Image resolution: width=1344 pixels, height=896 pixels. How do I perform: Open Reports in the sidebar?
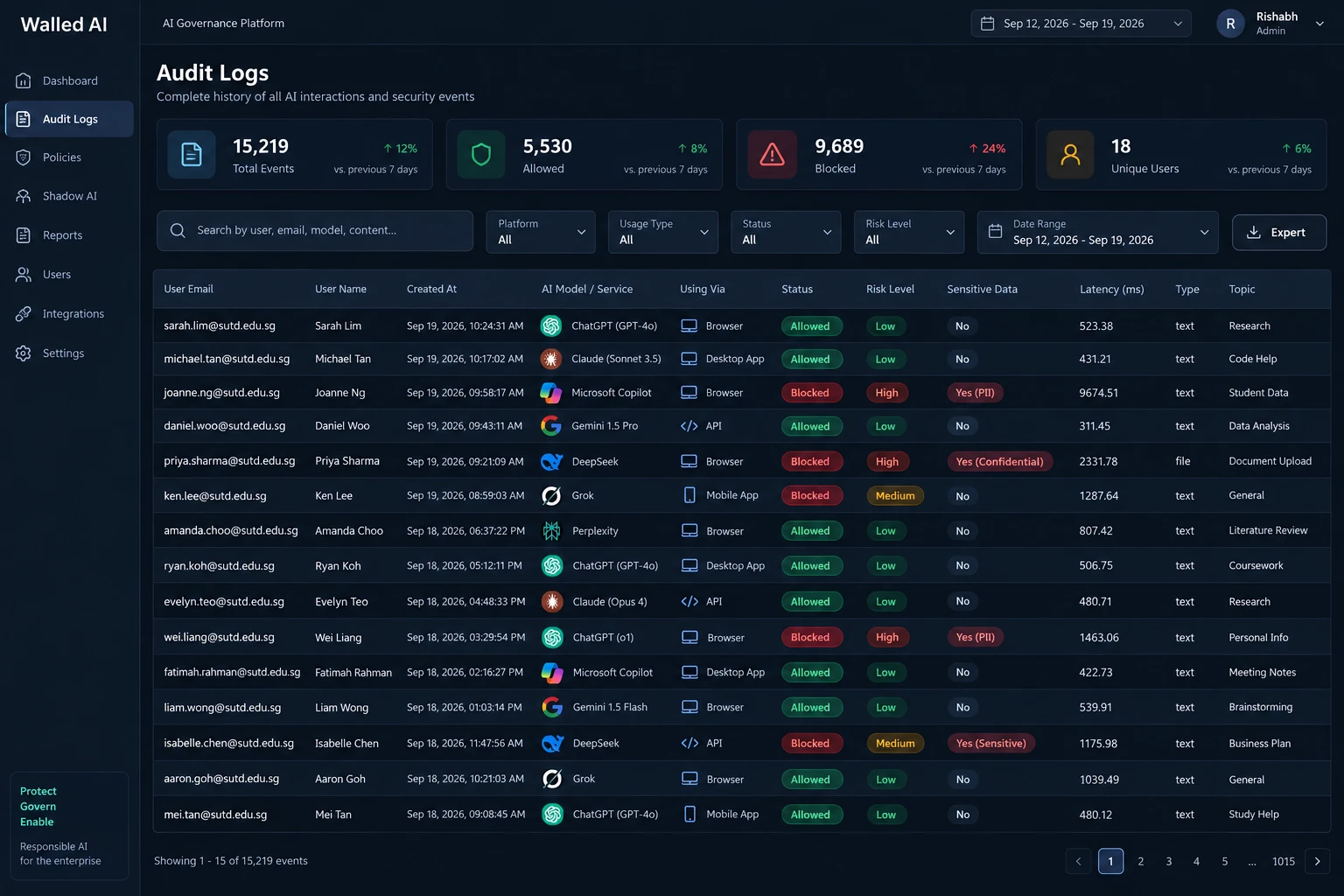69,235
